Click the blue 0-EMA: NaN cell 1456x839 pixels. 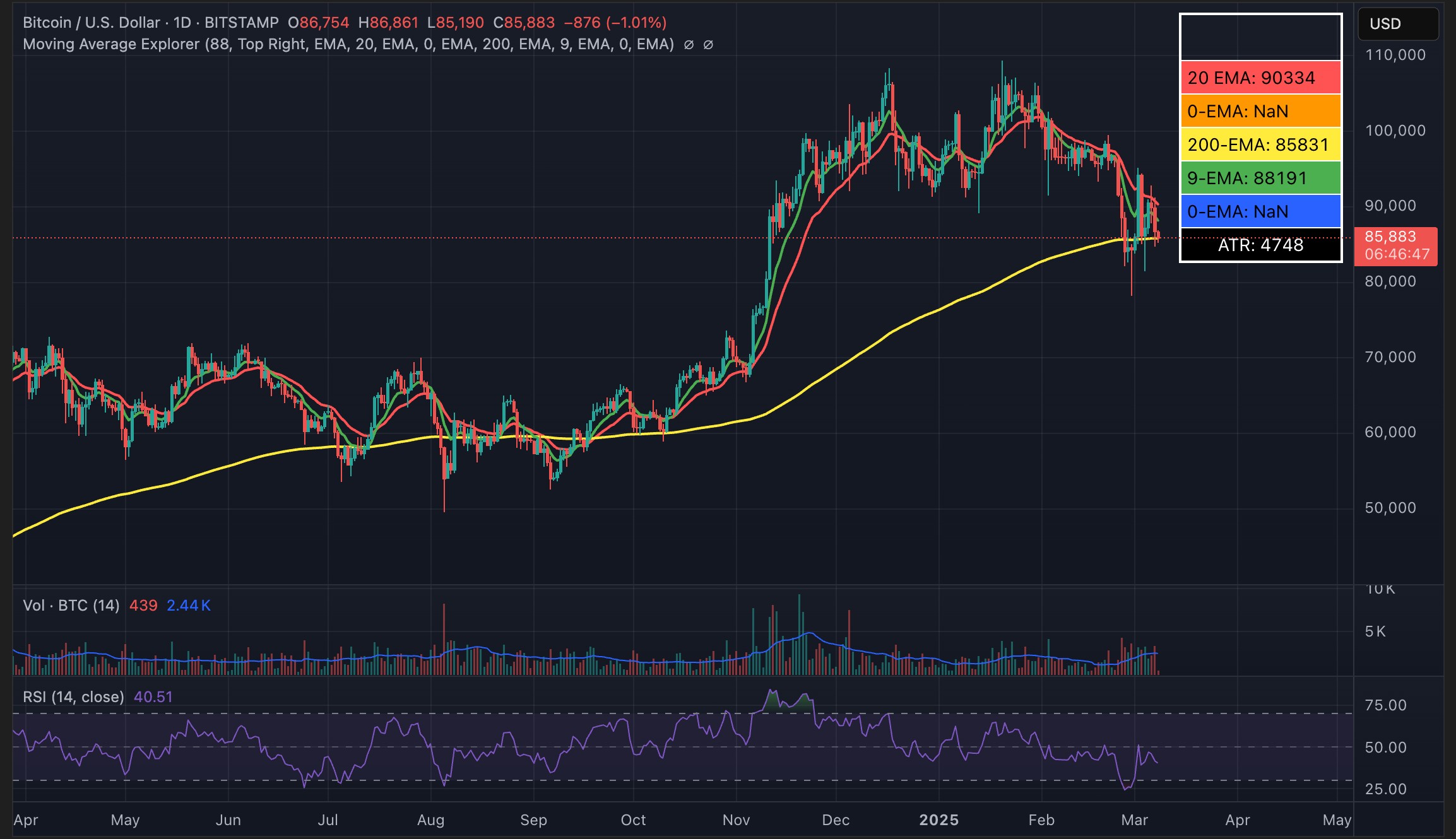1260,211
